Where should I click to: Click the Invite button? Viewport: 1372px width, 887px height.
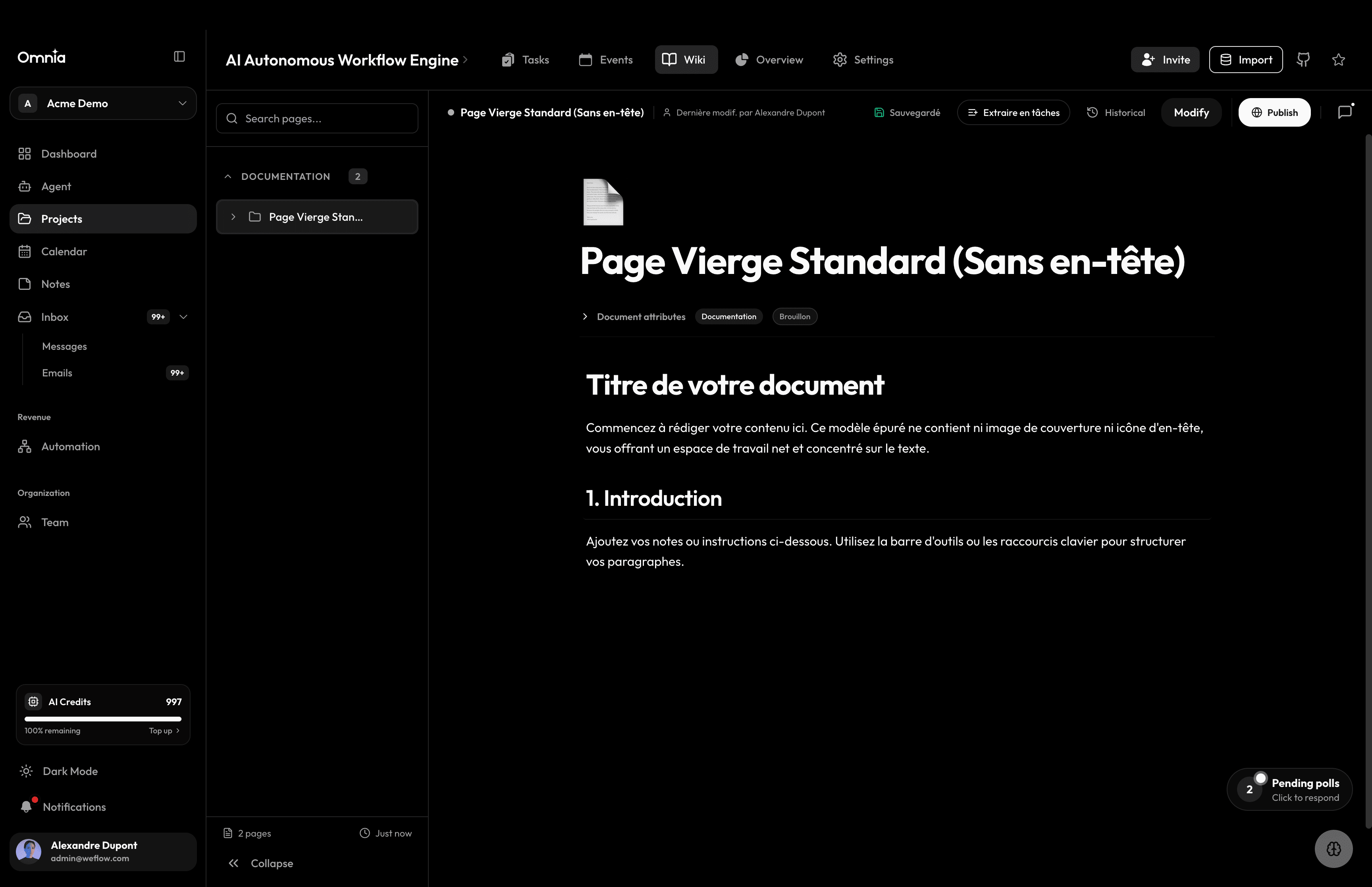pos(1165,59)
